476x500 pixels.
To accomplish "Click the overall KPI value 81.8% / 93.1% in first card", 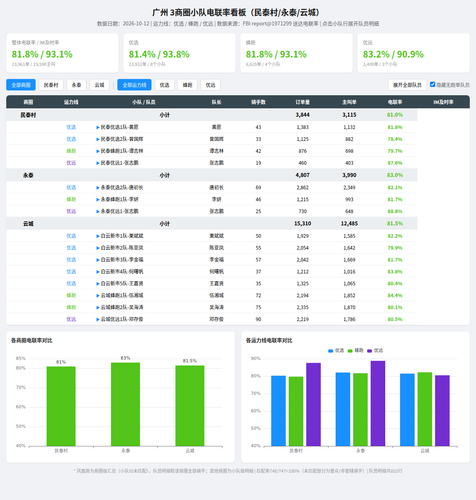I will point(42,54).
